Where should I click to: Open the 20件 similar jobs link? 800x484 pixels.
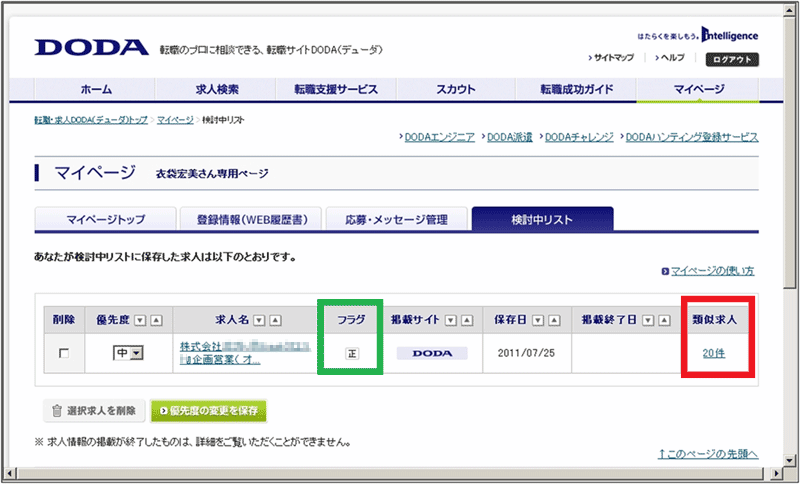(x=714, y=353)
